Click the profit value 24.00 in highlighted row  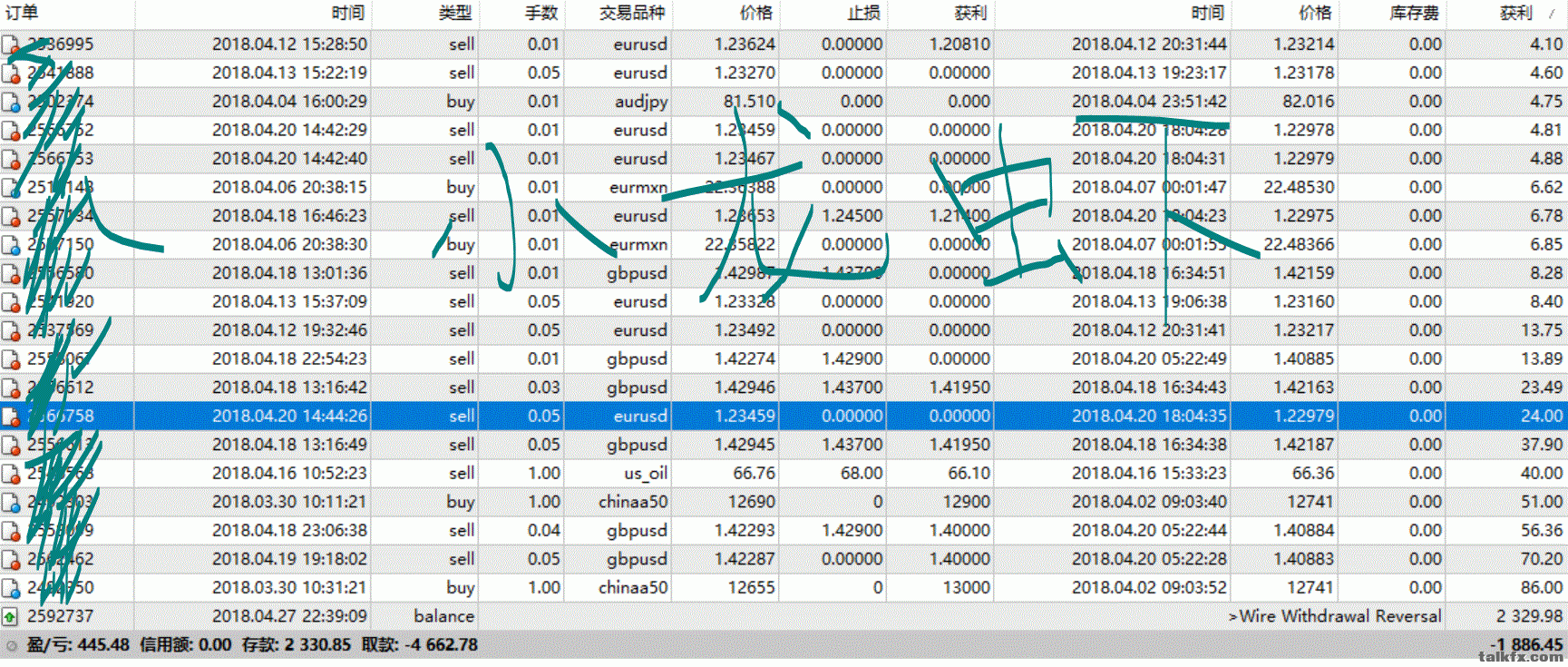coord(1542,416)
